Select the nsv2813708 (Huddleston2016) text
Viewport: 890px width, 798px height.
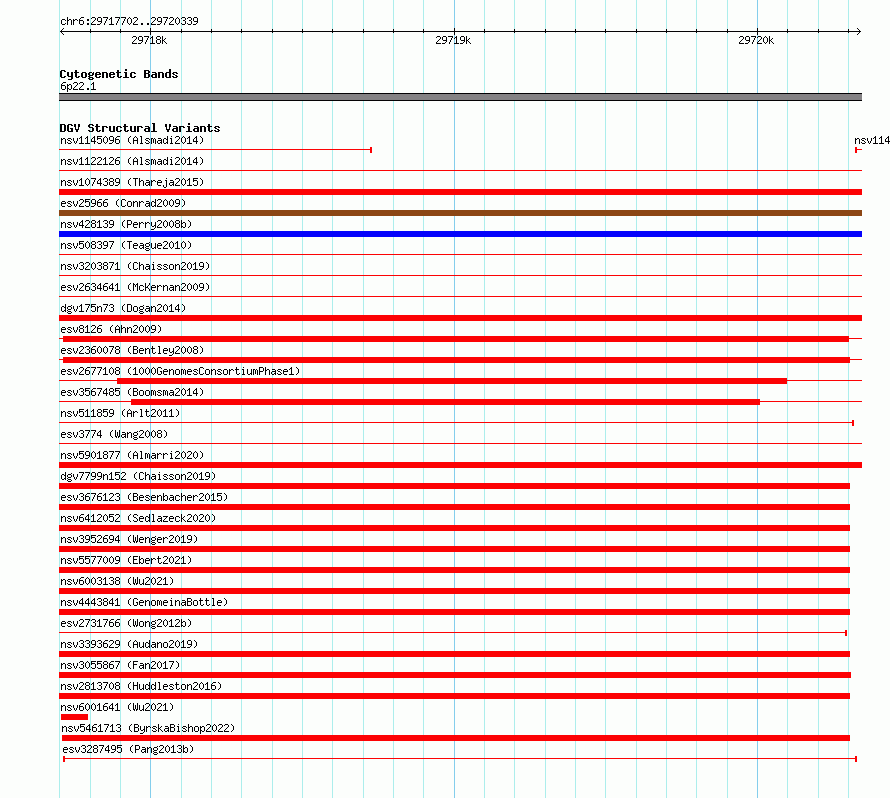[141, 686]
